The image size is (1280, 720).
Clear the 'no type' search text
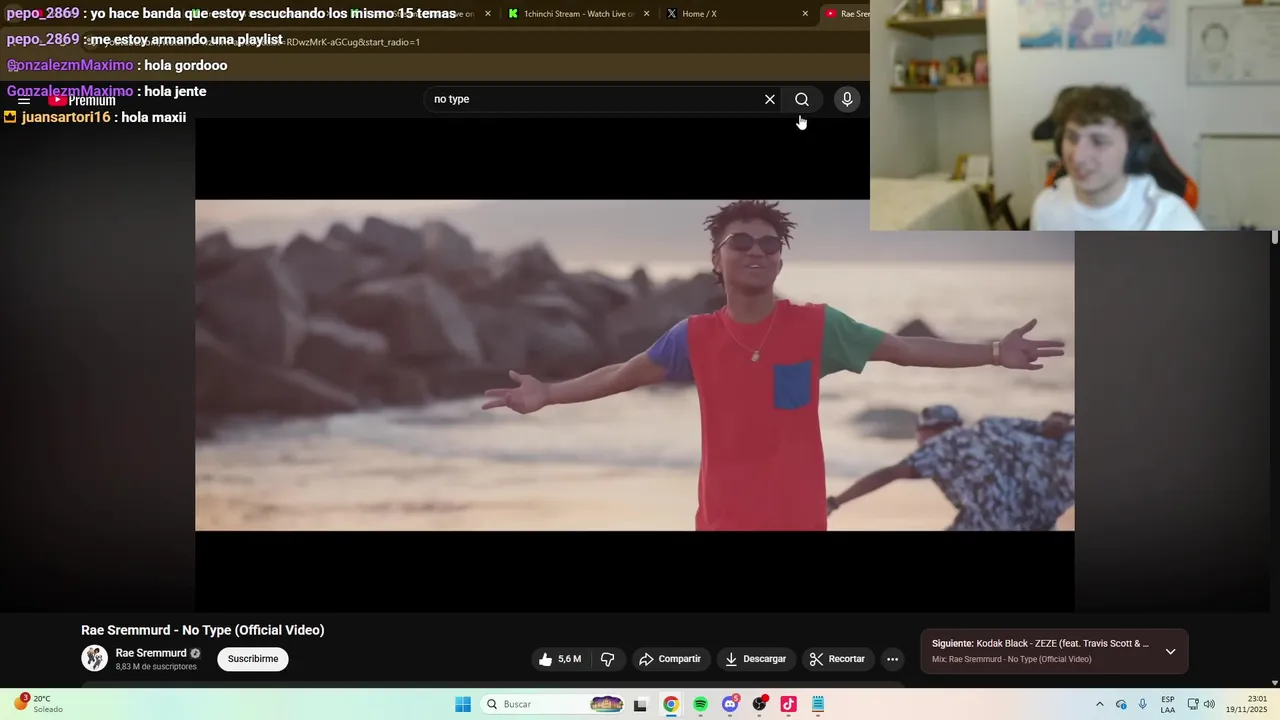coord(770,99)
